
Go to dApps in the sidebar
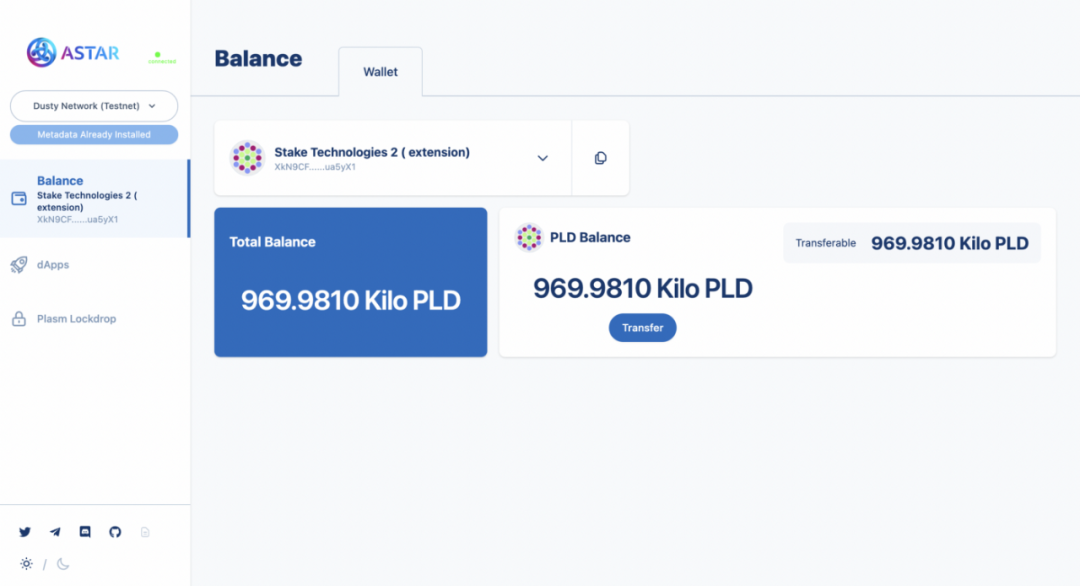point(53,265)
